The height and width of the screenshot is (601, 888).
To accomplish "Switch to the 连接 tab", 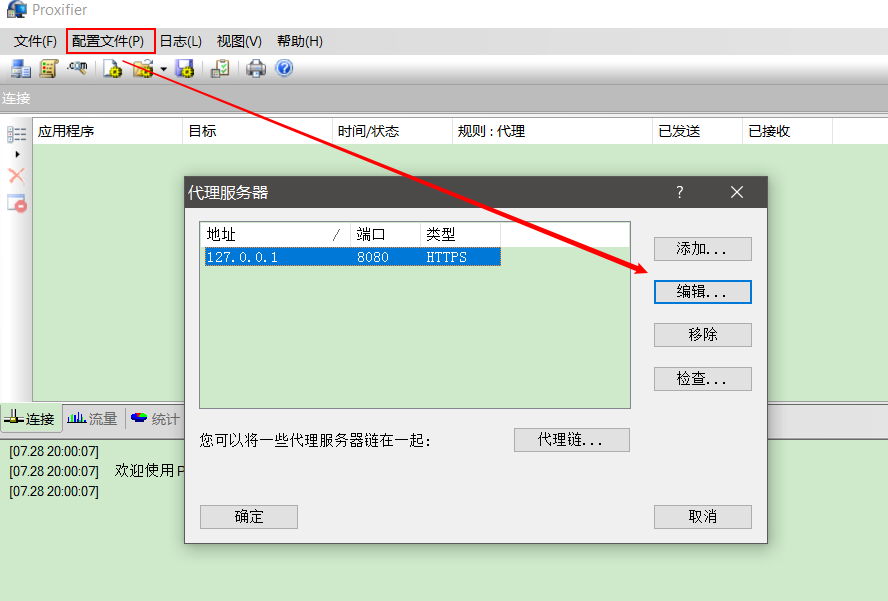I will [x=30, y=419].
